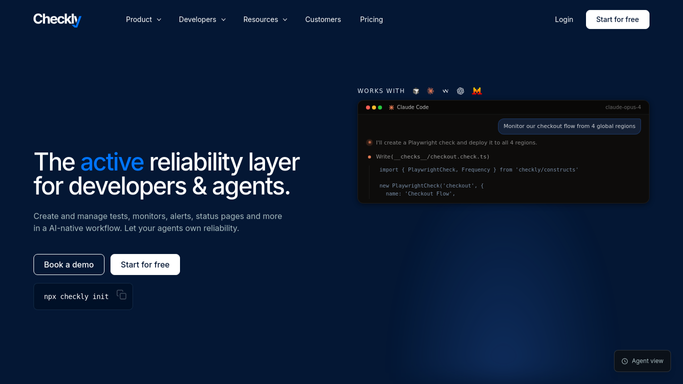Expand the Developers menu
Screen dimensions: 683x384
202,20
